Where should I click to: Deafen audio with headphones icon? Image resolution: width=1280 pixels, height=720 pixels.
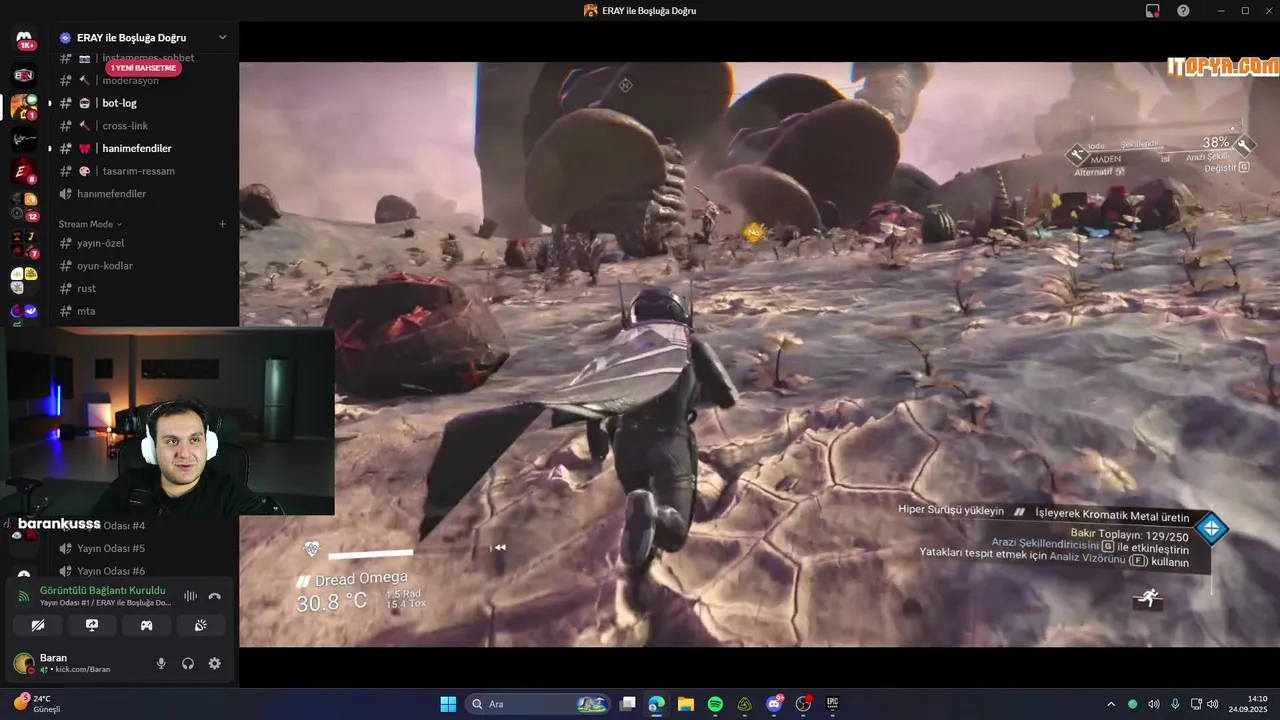[x=188, y=663]
